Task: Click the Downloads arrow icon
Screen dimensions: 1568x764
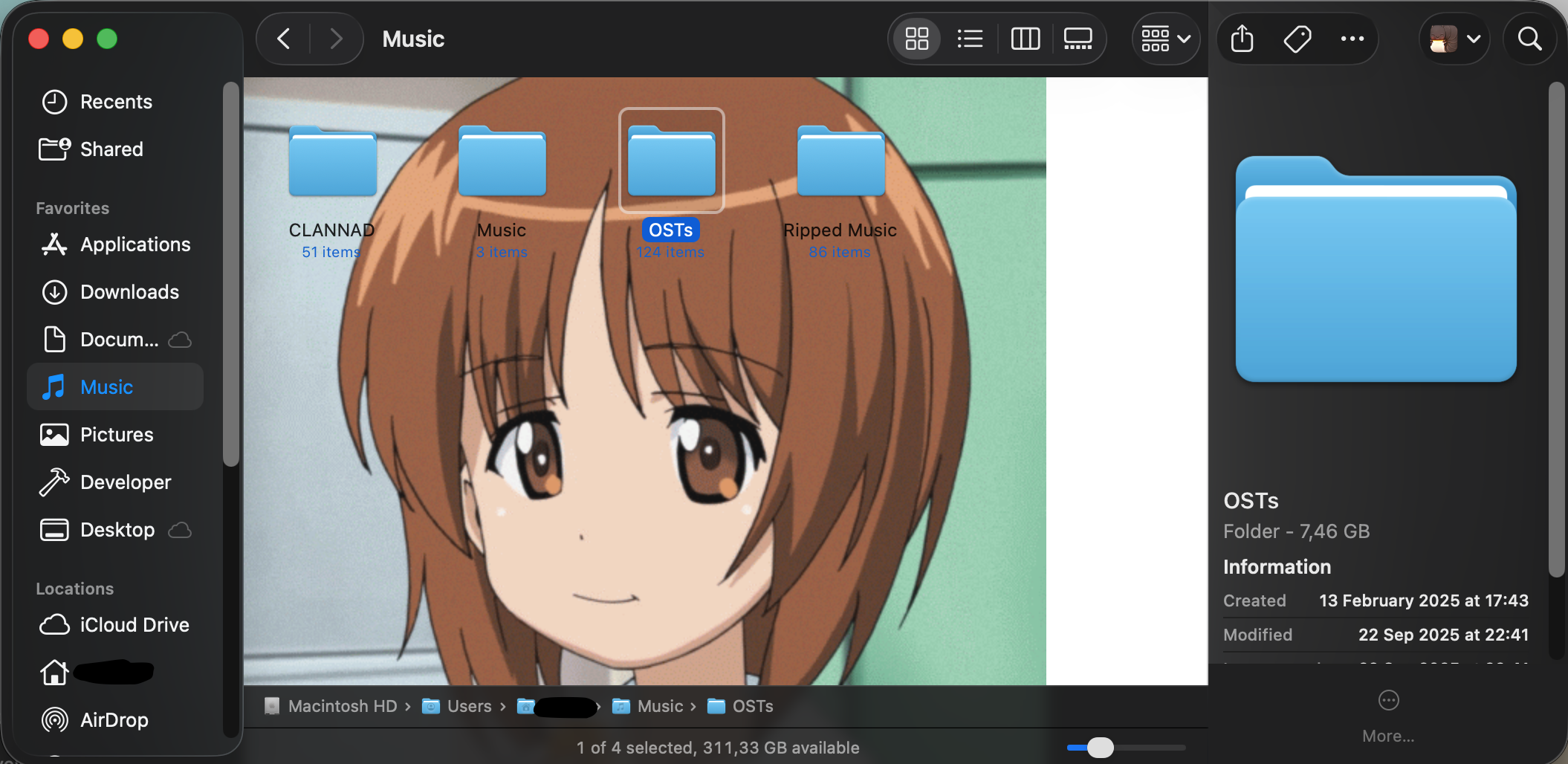Action: coord(54,292)
